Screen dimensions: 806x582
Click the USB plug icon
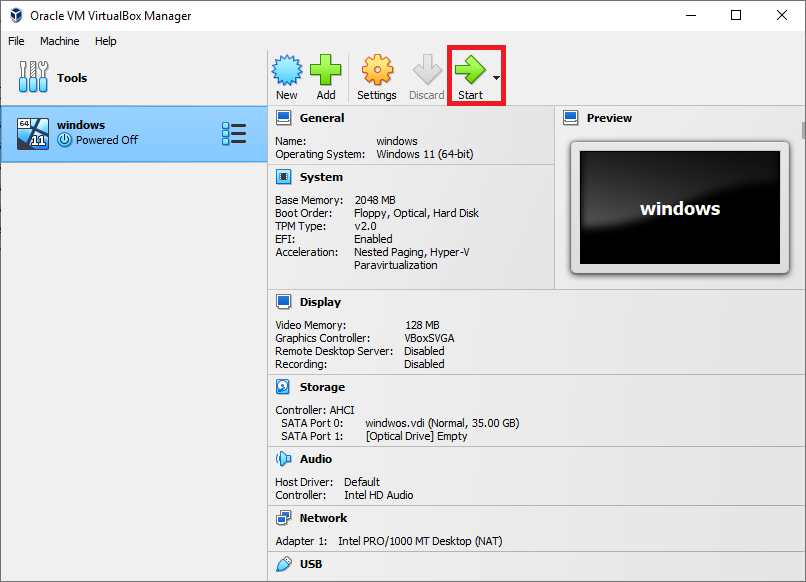pos(283,564)
